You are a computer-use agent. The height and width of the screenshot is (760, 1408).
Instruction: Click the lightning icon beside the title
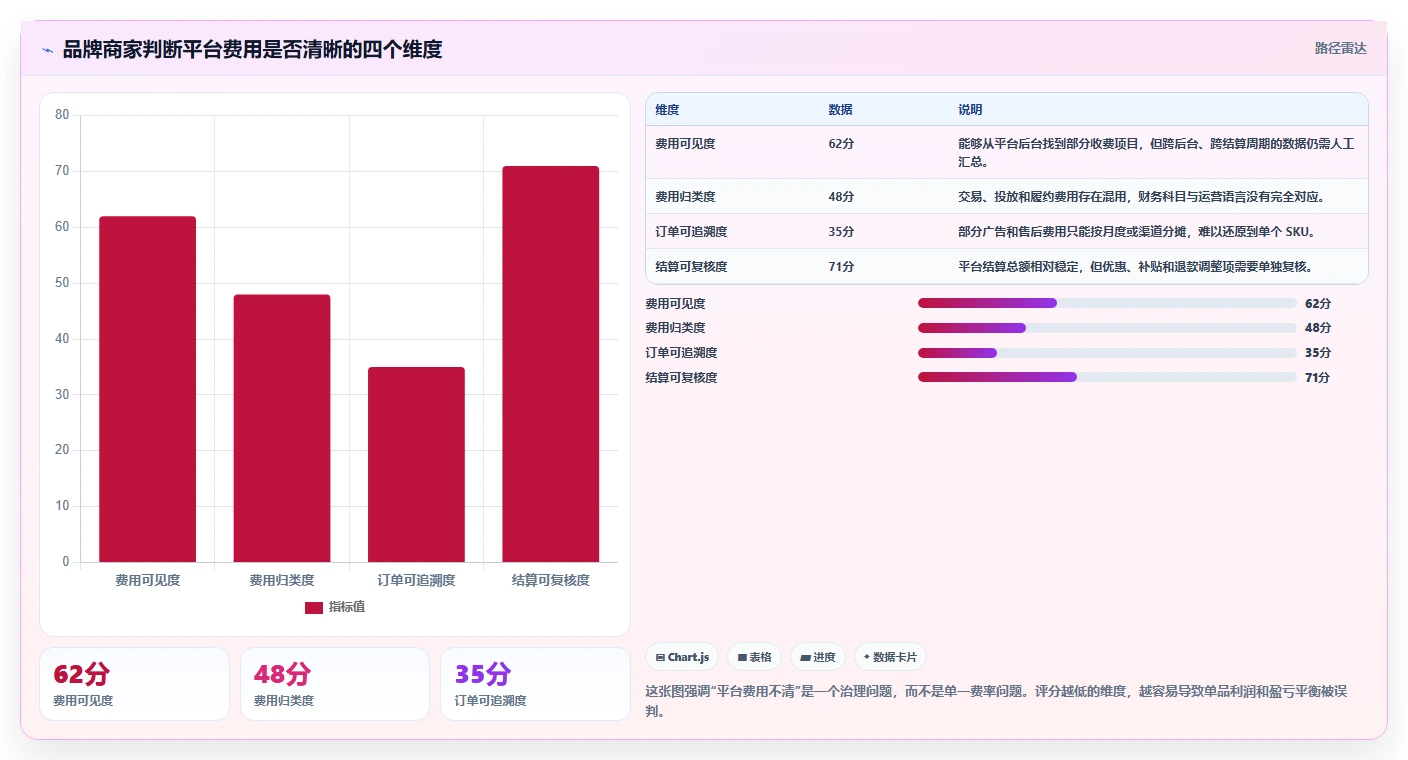48,49
